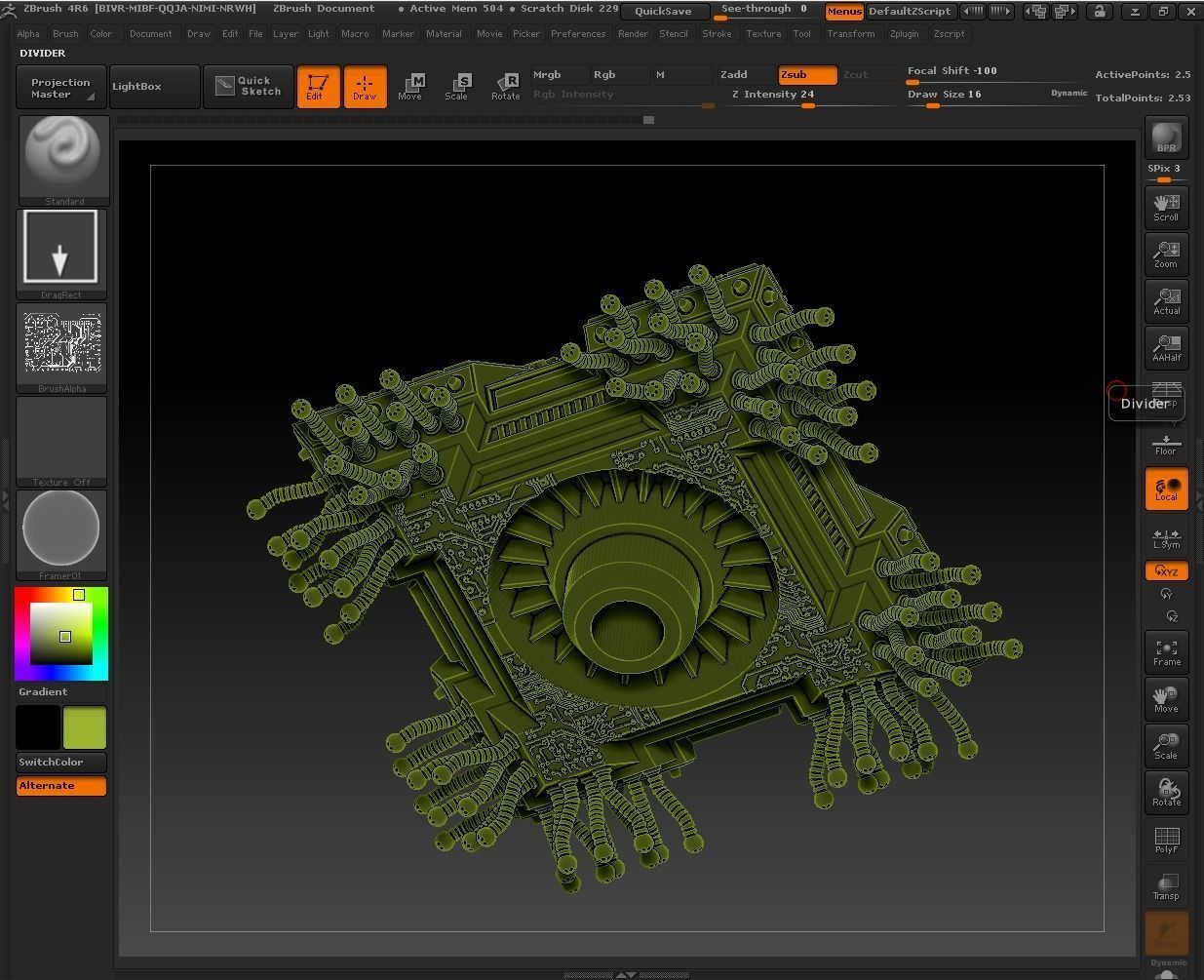Open the Framer01 material picker
This screenshot has height=980, width=1204.
[x=60, y=534]
